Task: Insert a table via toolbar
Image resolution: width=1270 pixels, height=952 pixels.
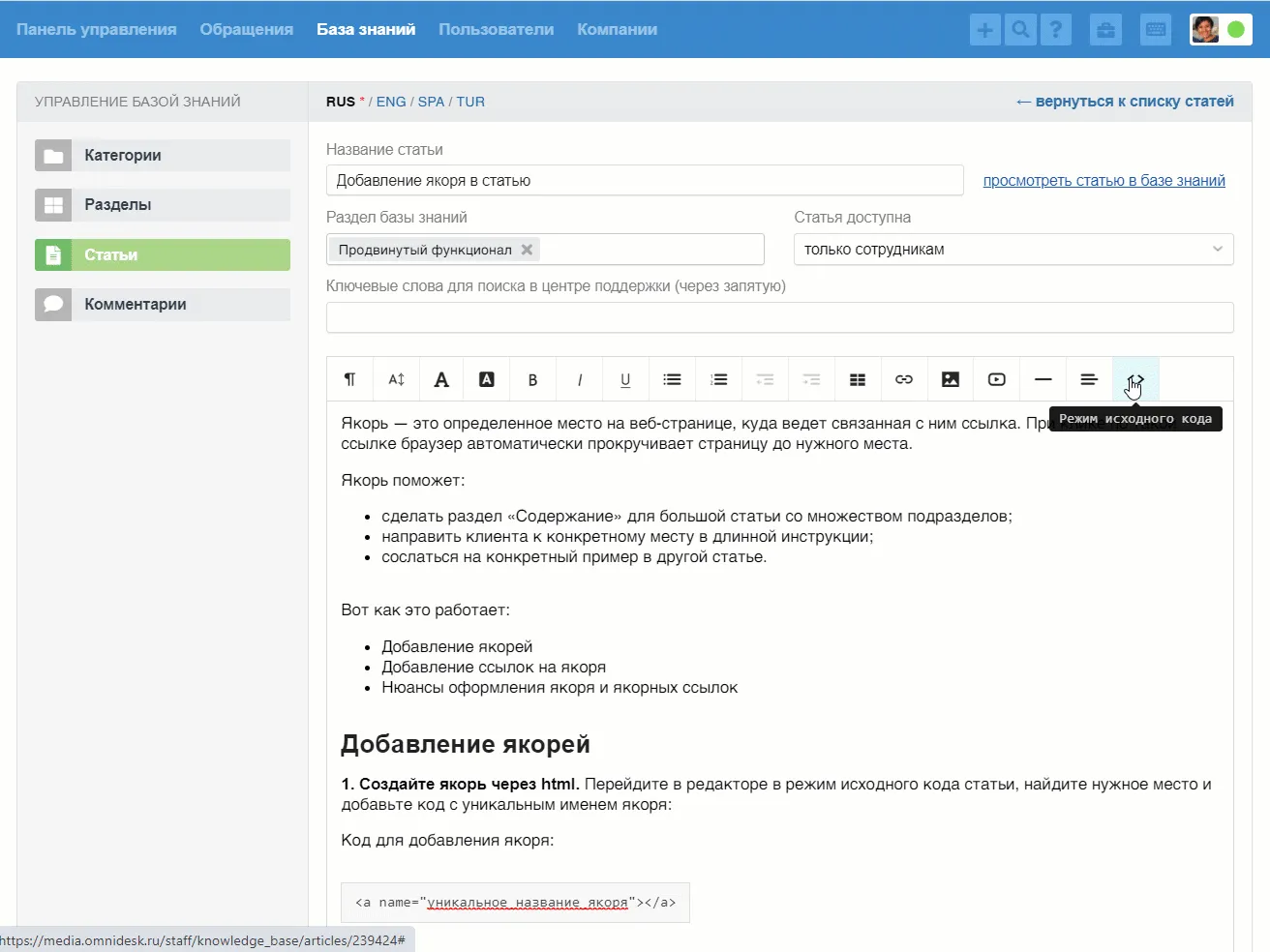Action: pyautogui.click(x=858, y=379)
